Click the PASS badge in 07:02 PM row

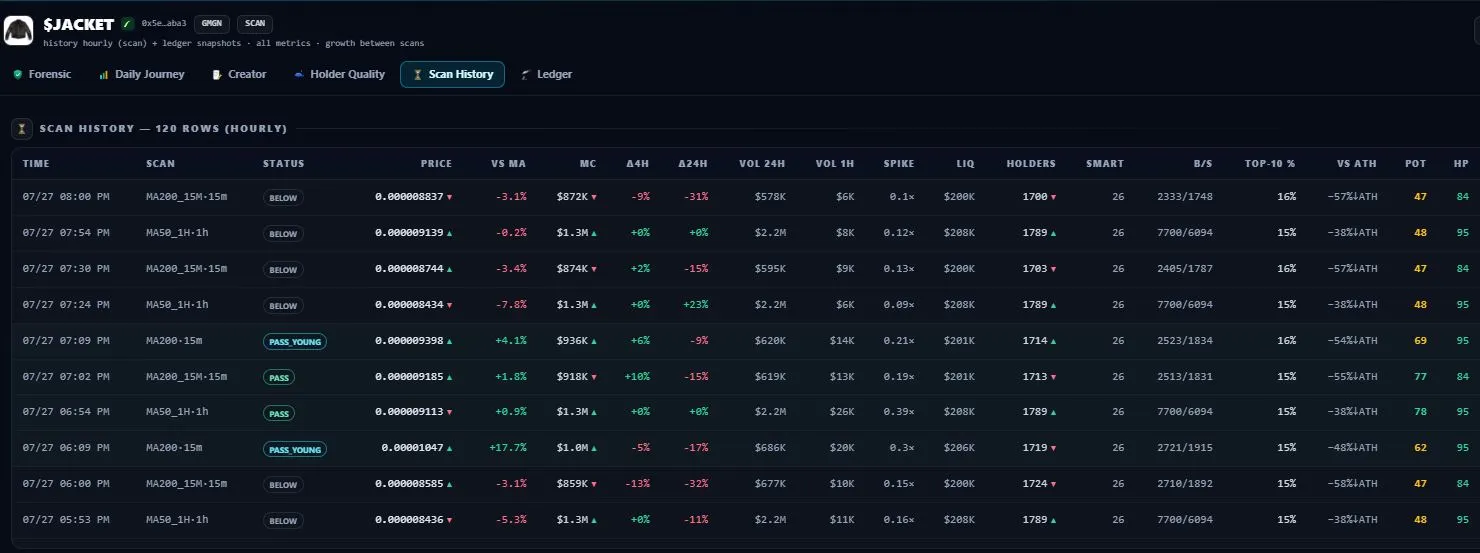click(279, 378)
